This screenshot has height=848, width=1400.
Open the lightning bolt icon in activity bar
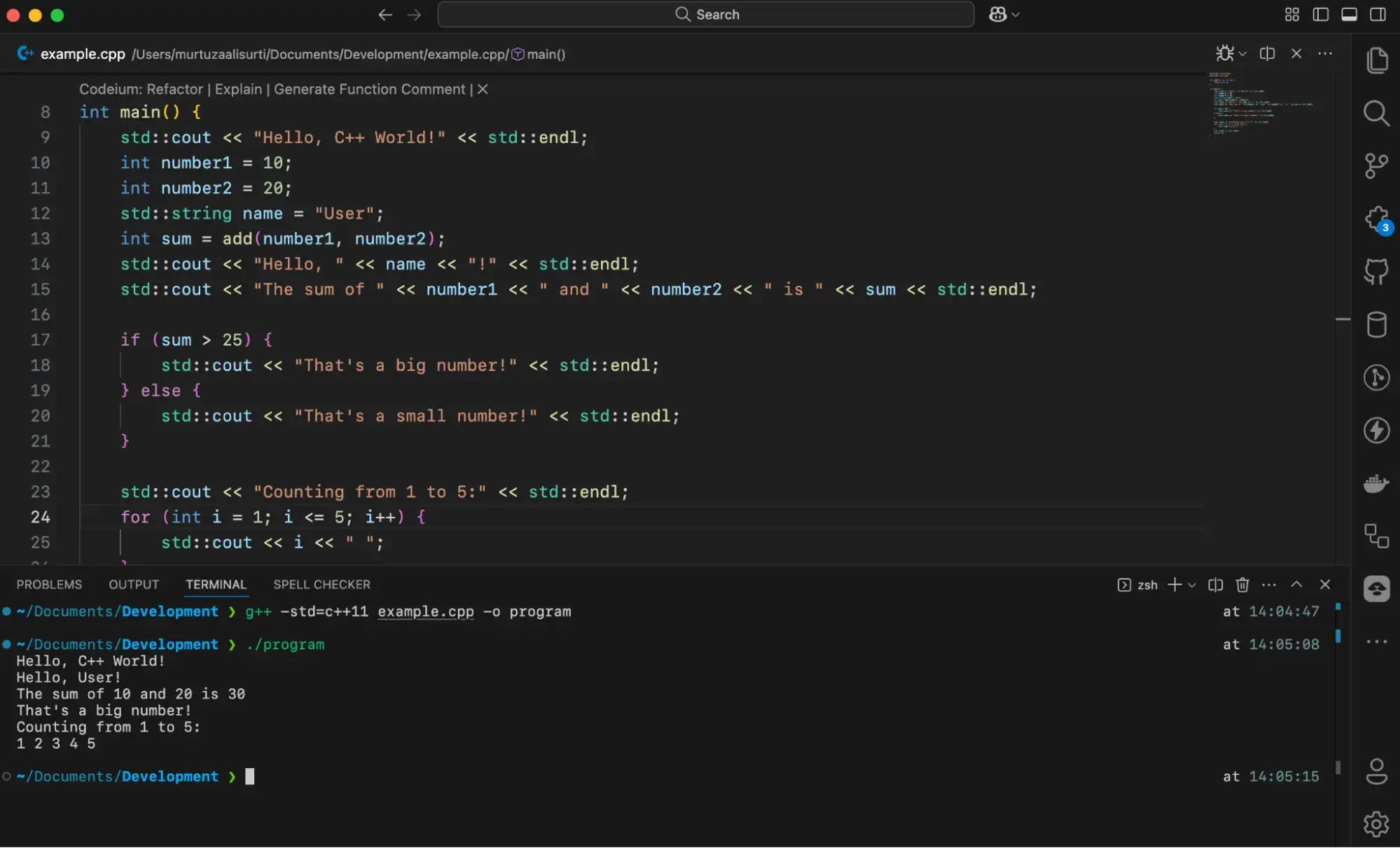(1377, 430)
